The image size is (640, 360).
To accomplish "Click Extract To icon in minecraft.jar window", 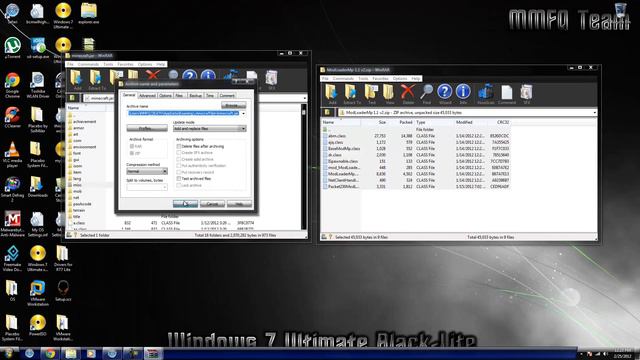I will point(96,78).
